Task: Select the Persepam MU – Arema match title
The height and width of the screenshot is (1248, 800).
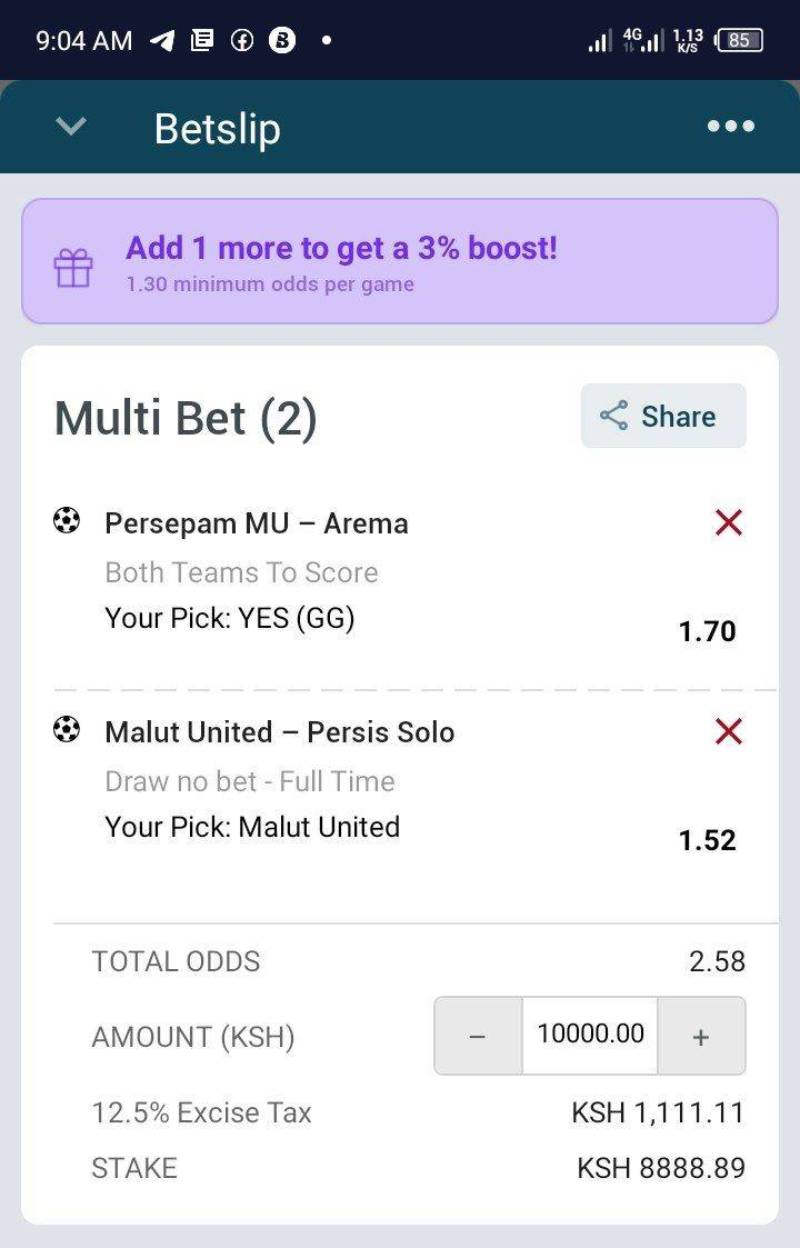Action: (x=256, y=523)
